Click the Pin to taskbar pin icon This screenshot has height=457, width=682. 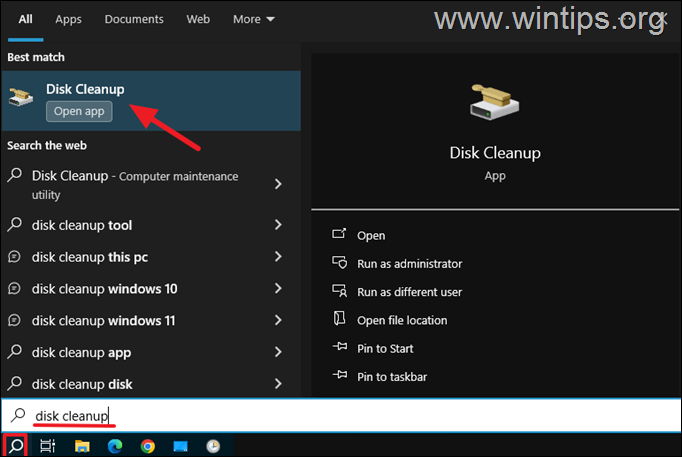[340, 374]
